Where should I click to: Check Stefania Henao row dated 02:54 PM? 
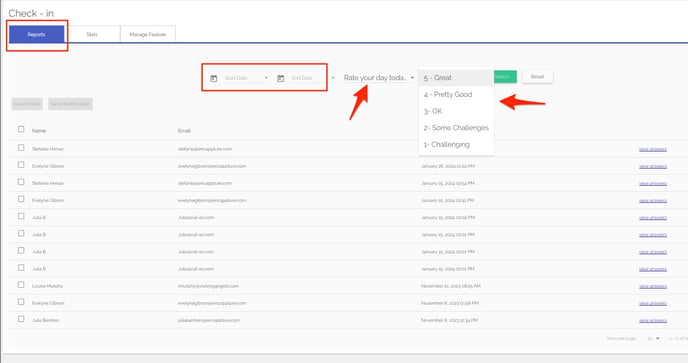tap(21, 182)
